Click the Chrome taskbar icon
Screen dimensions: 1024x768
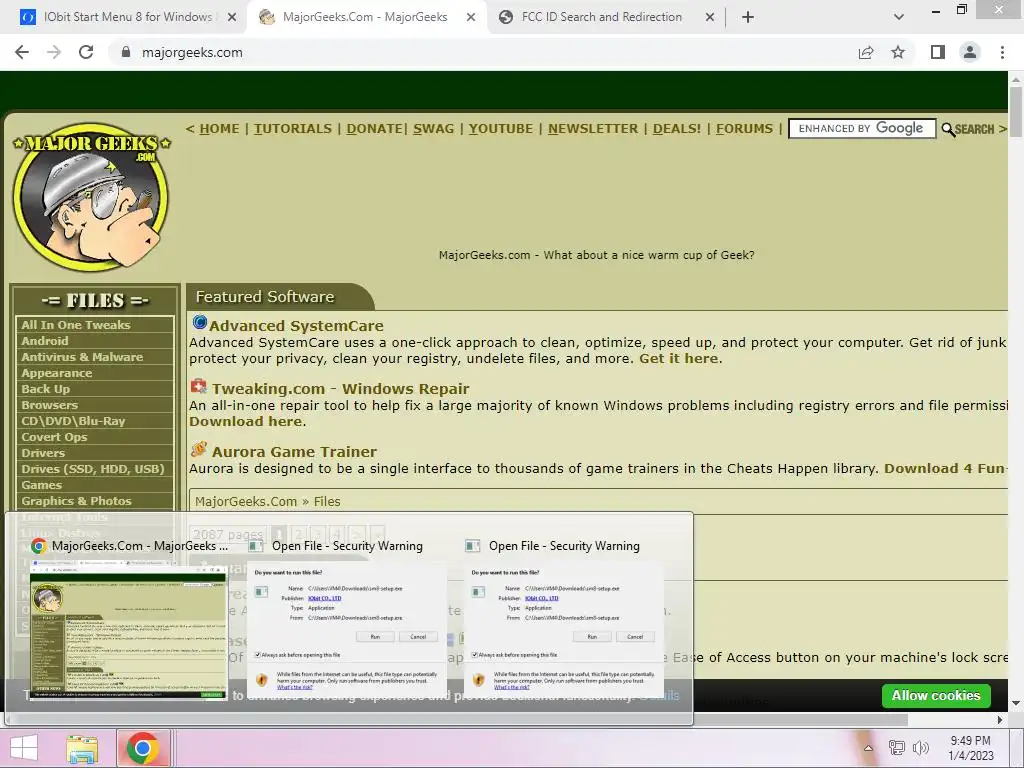143,748
